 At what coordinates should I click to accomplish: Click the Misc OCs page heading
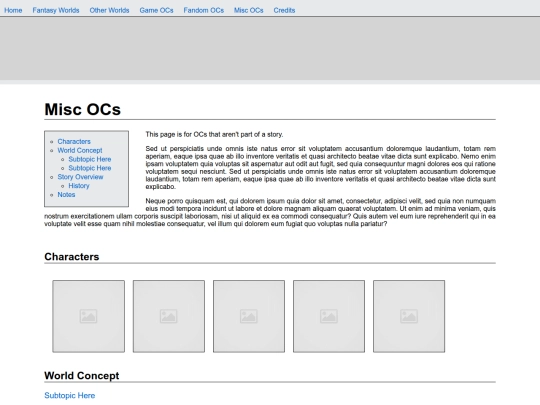[83, 110]
